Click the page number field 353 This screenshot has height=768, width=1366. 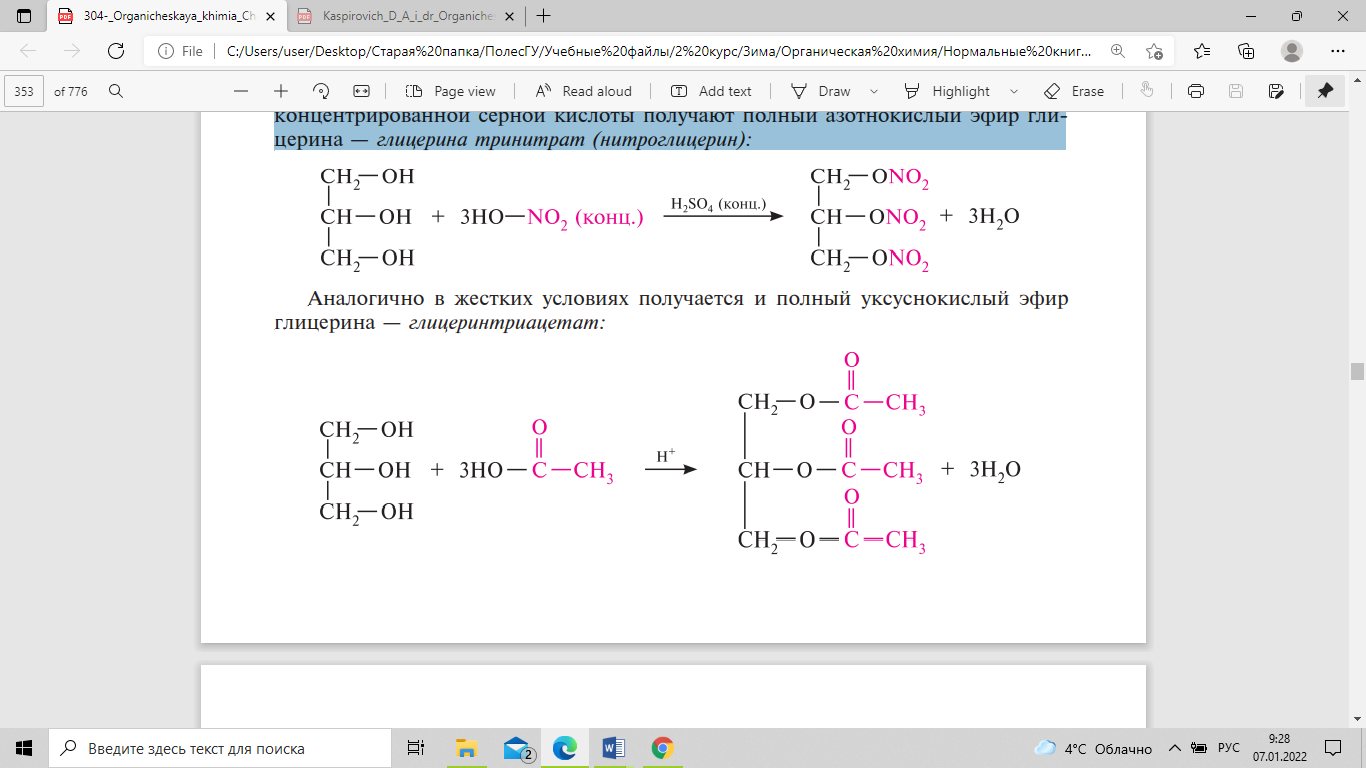(x=24, y=91)
